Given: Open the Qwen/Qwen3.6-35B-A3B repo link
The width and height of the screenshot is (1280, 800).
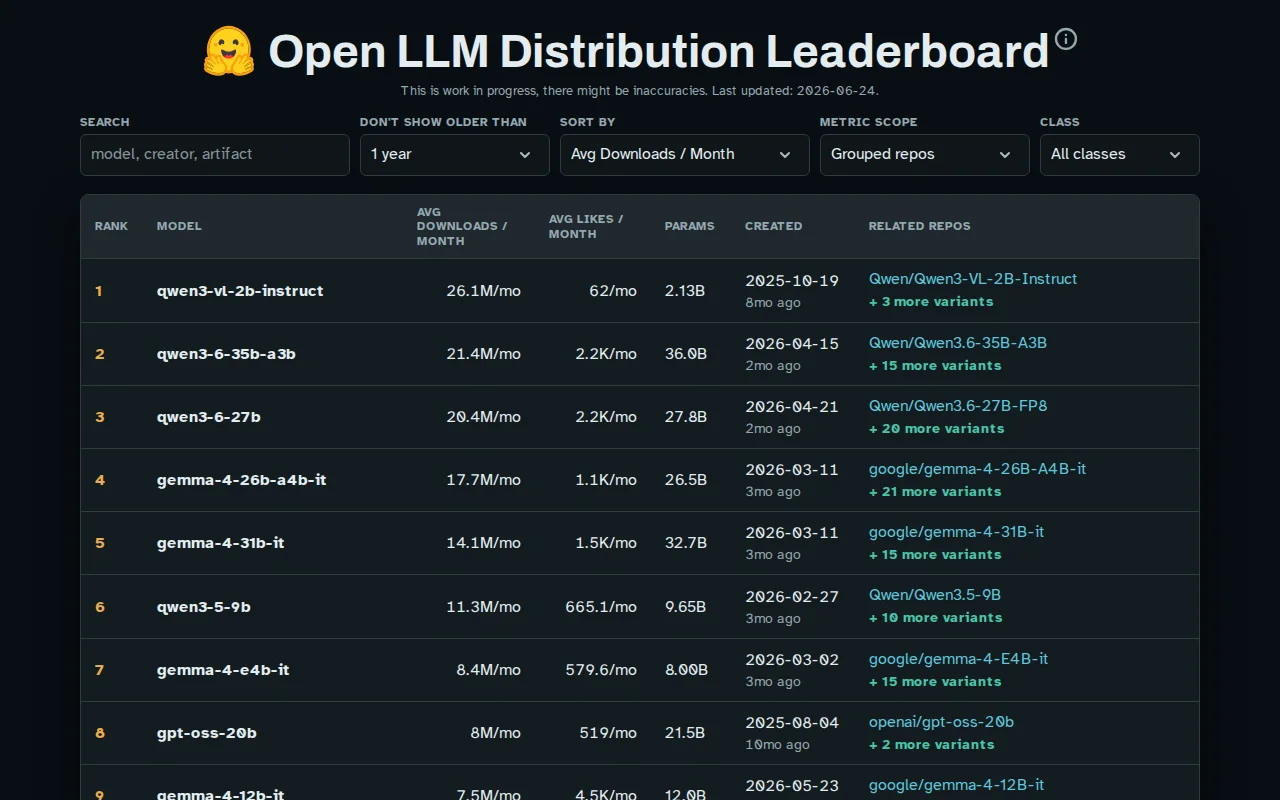Looking at the screenshot, I should click(958, 343).
